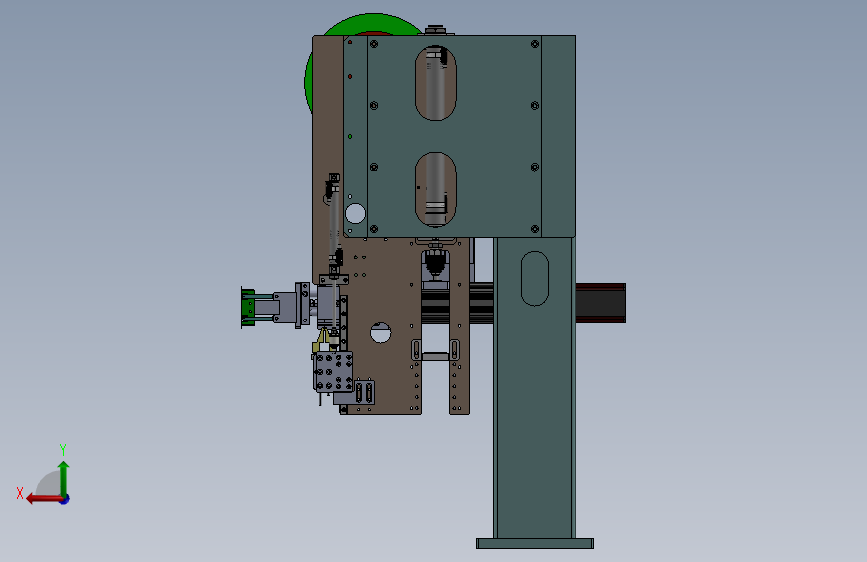Select the flat base plate under the column
Screen dimensions: 867x562
[x=535, y=544]
